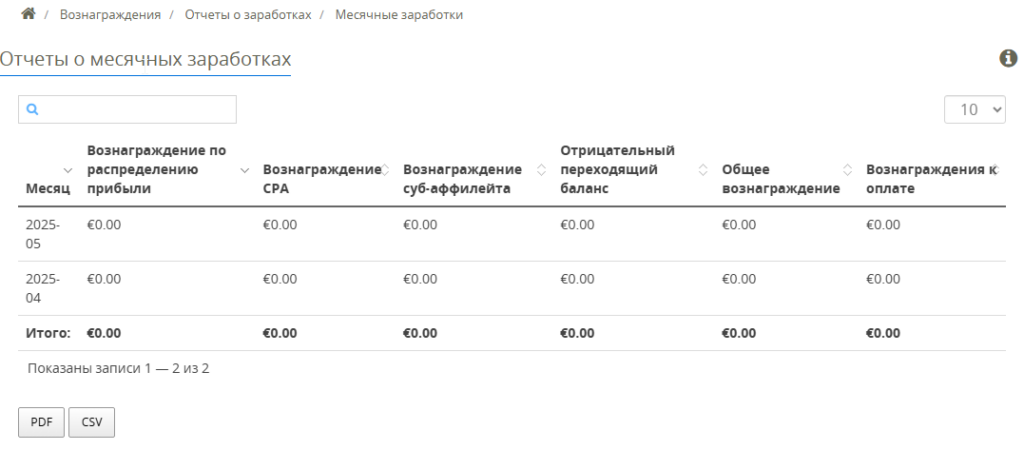Screen dimensions: 1024x450
Task: Open the rows-per-page dropdown showing 10
Action: 974,110
